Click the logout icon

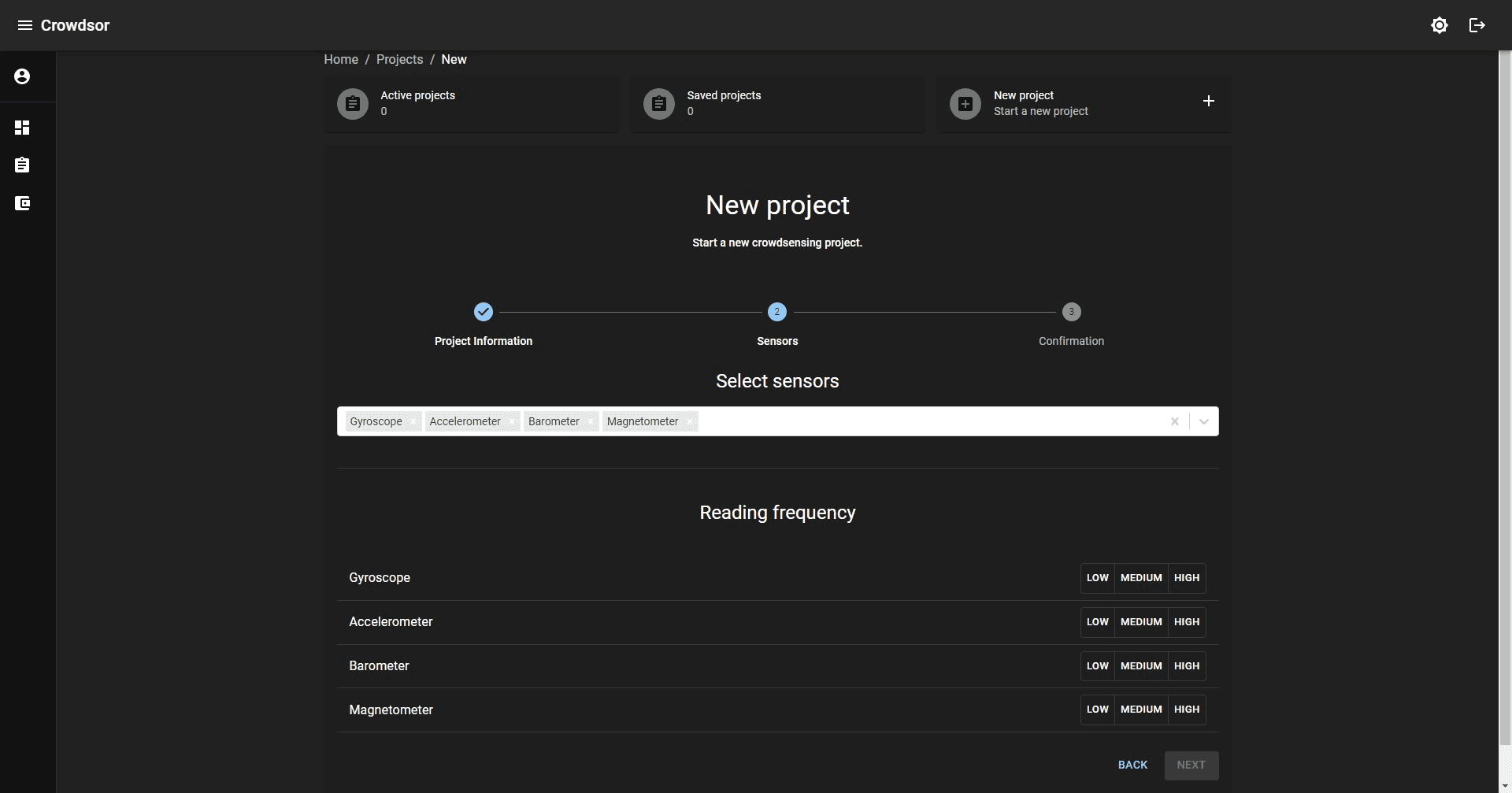[1477, 25]
